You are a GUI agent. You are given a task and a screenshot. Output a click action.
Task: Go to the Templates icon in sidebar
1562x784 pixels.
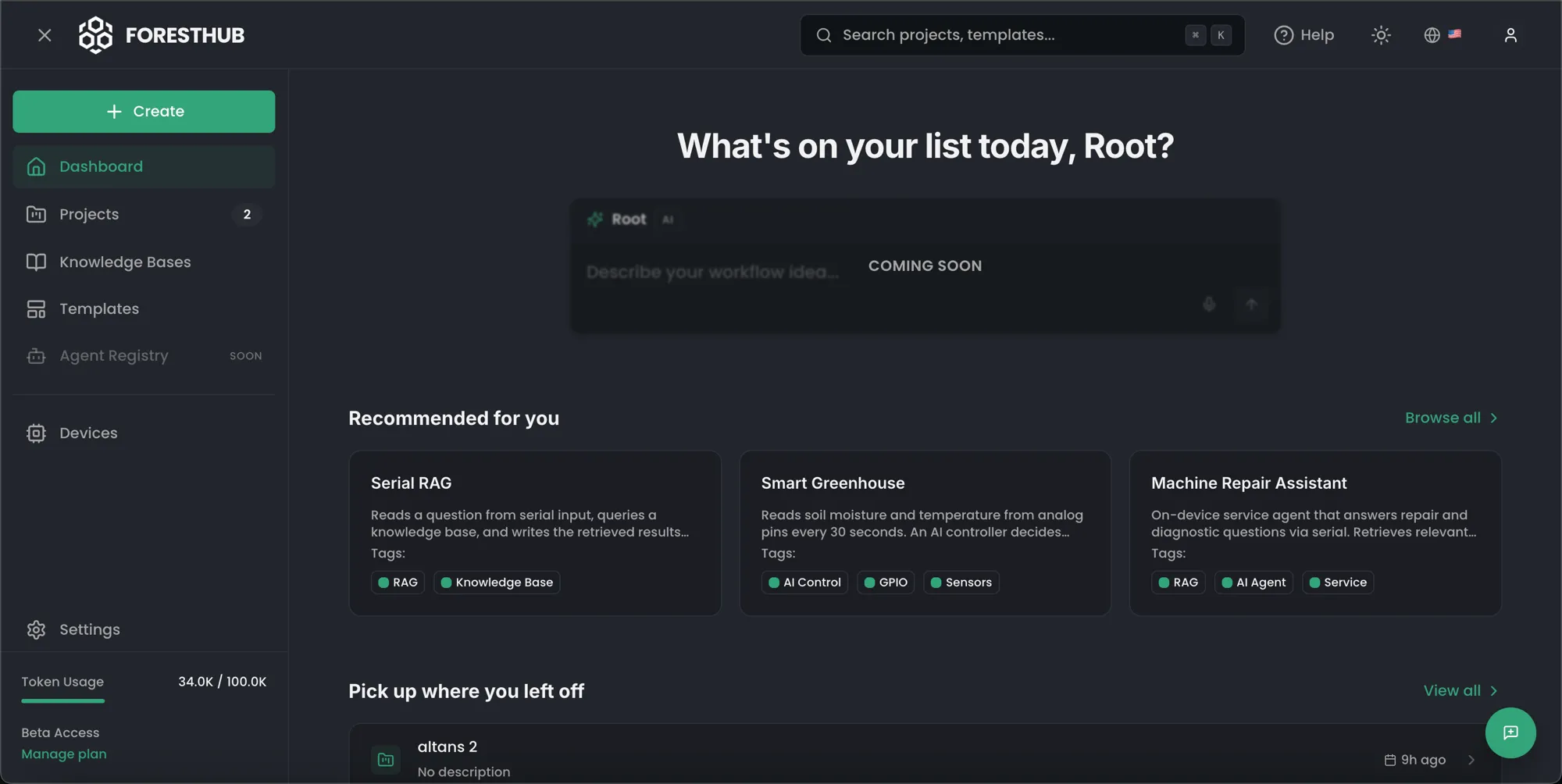pyautogui.click(x=36, y=309)
